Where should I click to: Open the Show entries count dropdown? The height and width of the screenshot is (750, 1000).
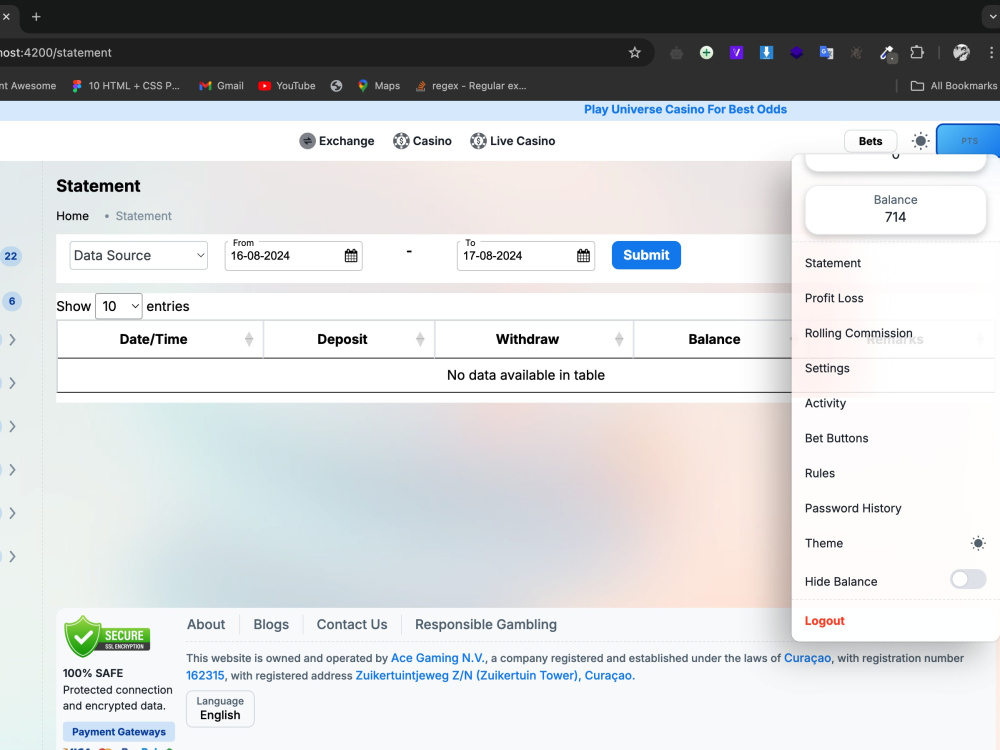click(x=119, y=306)
